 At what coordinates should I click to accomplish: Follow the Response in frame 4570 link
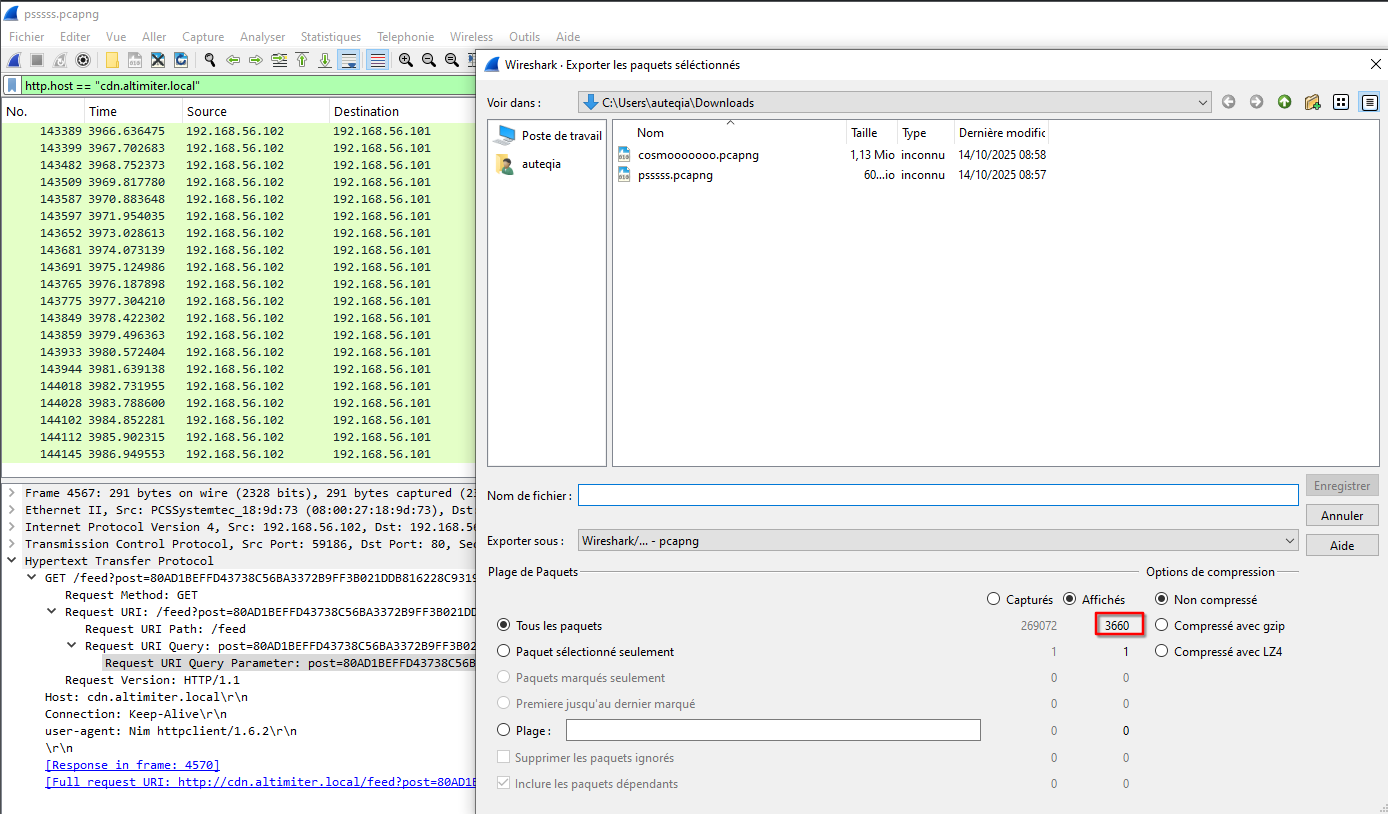tap(132, 765)
